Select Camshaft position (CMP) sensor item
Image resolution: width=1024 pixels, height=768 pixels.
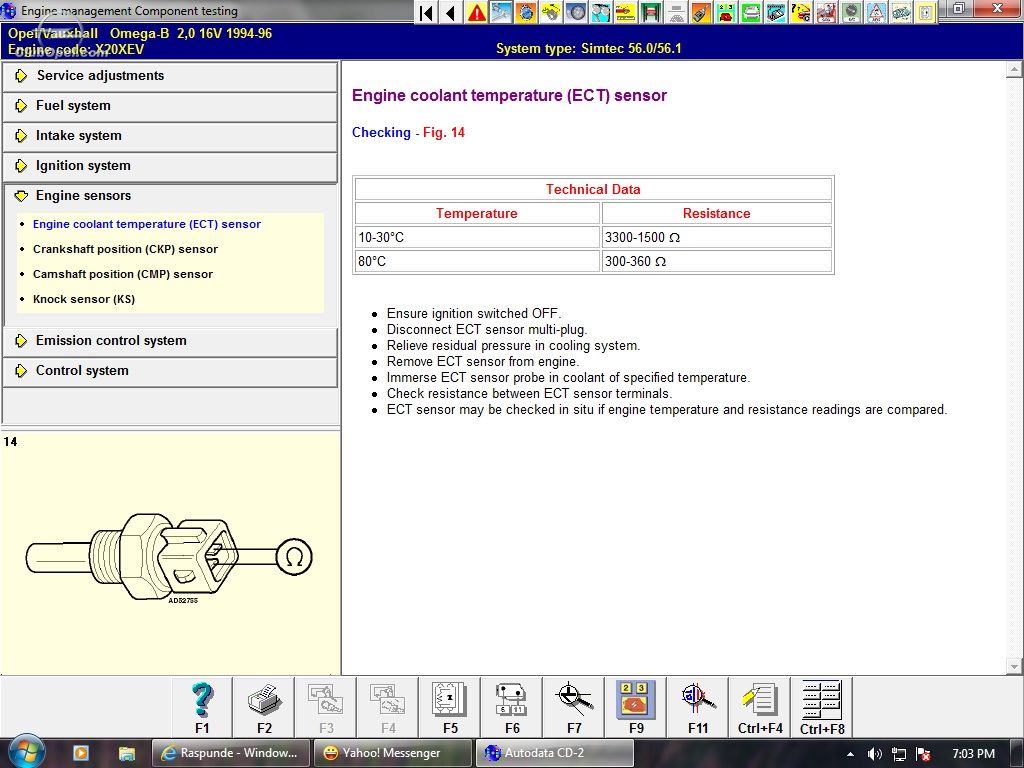(x=123, y=274)
